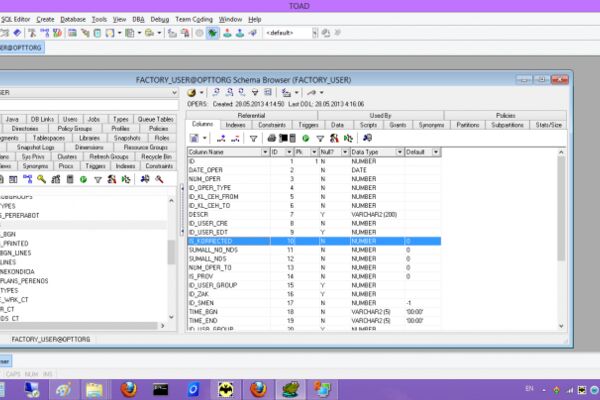Click the filter funnel icon above columns grid

(253, 139)
